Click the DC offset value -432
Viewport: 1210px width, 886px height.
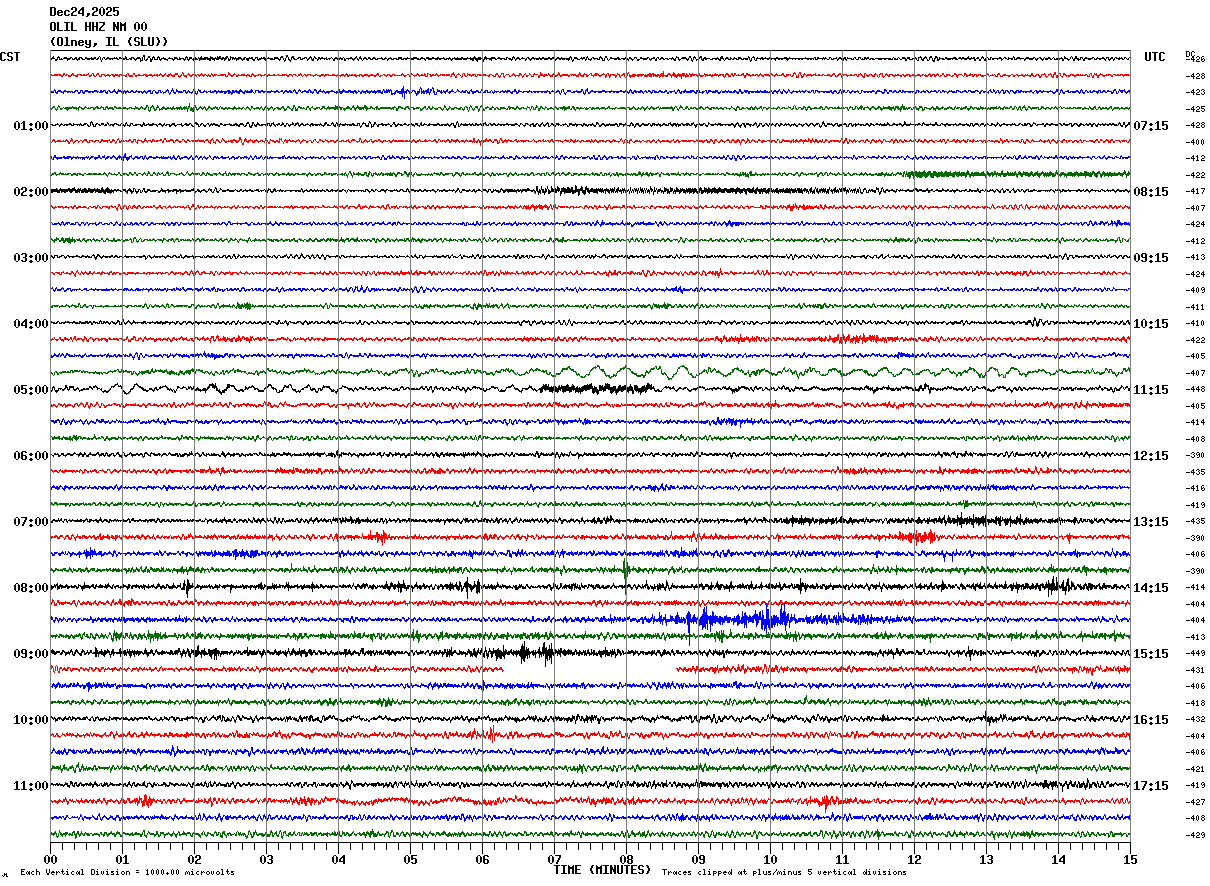(x=1195, y=720)
